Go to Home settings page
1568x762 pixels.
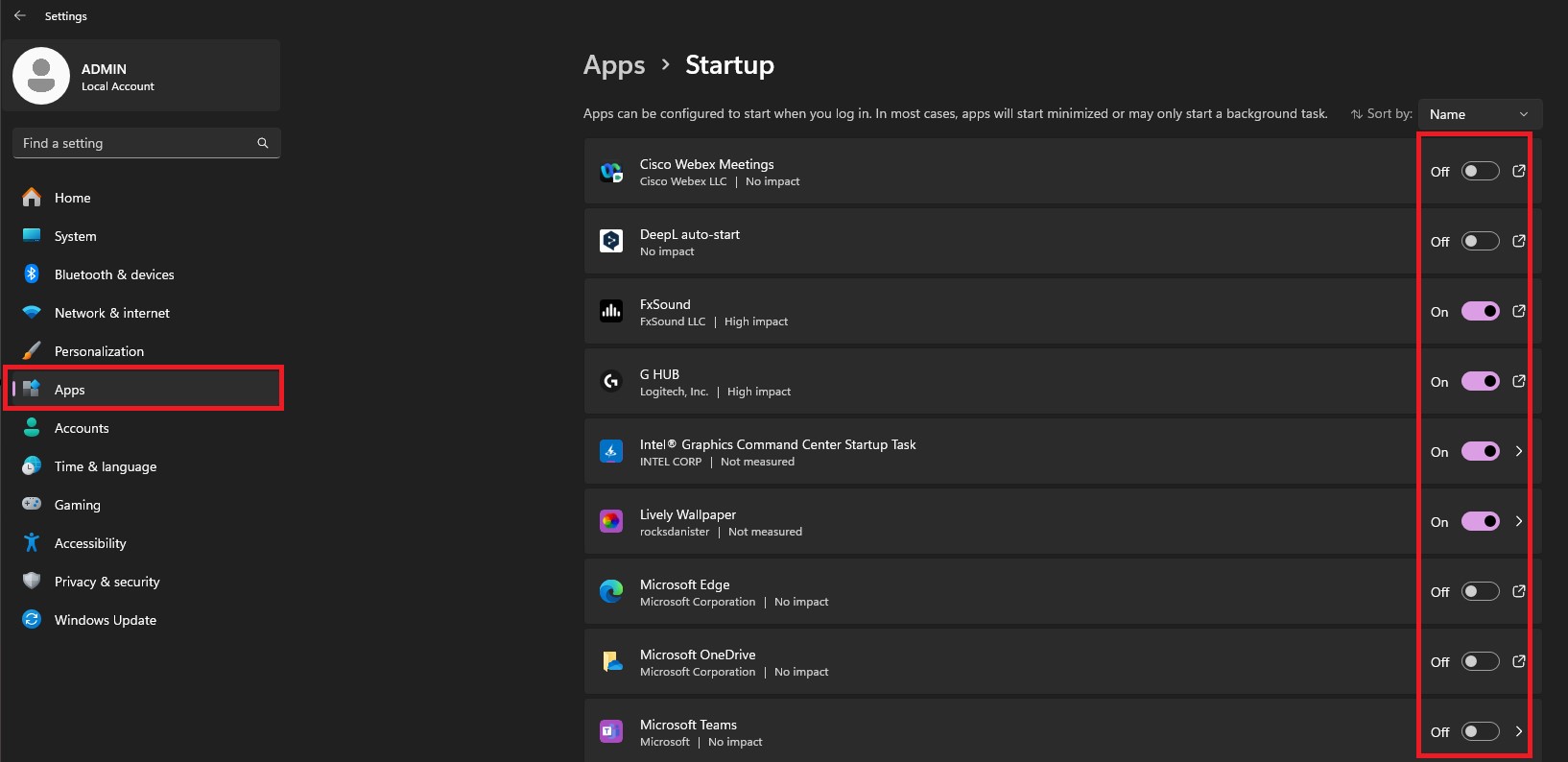pyautogui.click(x=146, y=198)
